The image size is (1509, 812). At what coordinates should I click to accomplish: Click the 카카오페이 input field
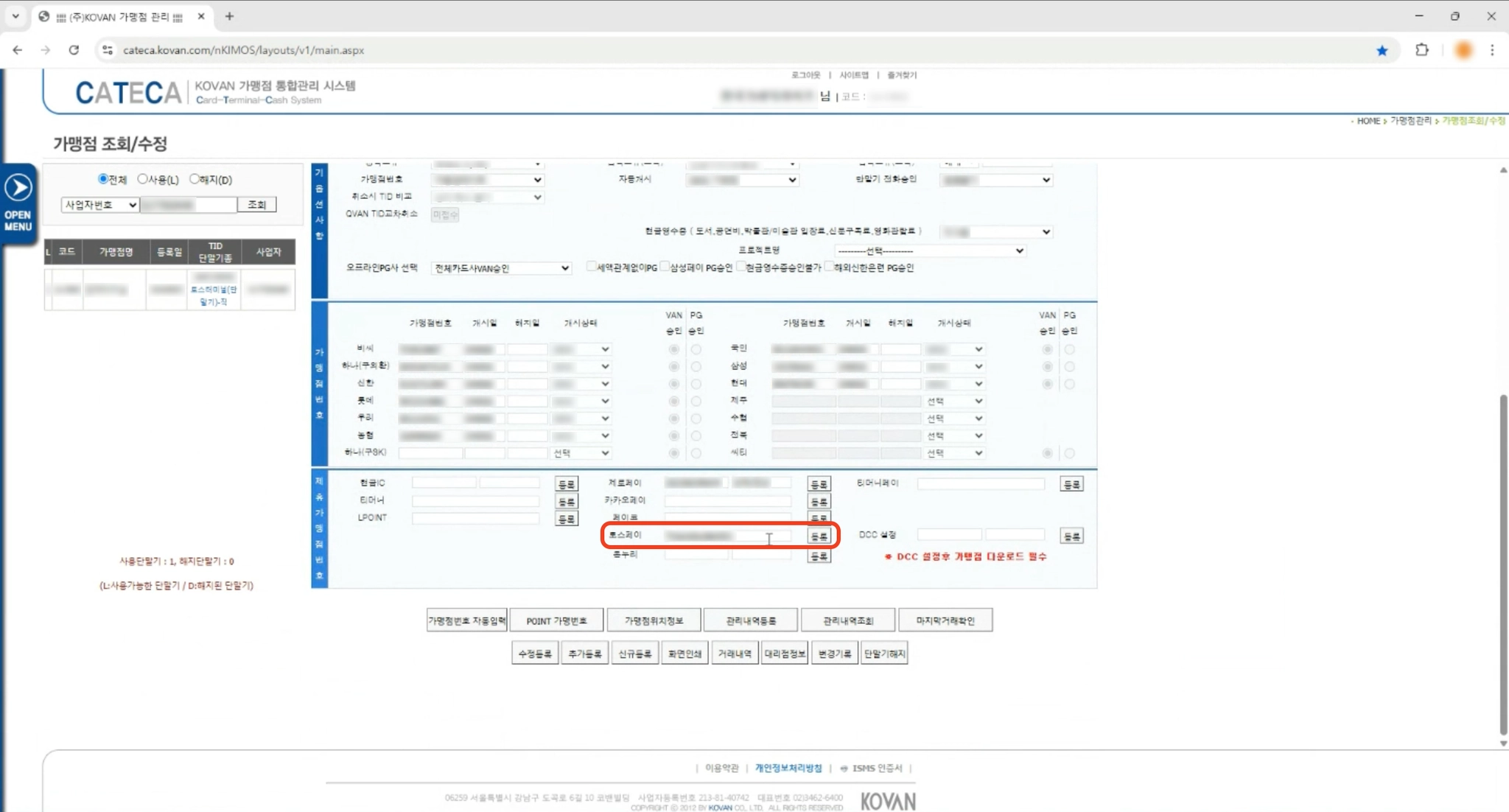pos(727,501)
